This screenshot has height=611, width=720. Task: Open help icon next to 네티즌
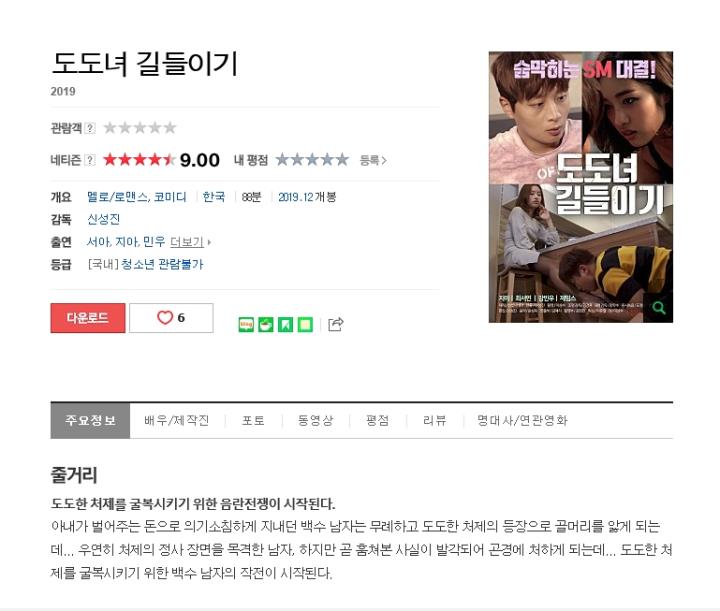pyautogui.click(x=90, y=160)
